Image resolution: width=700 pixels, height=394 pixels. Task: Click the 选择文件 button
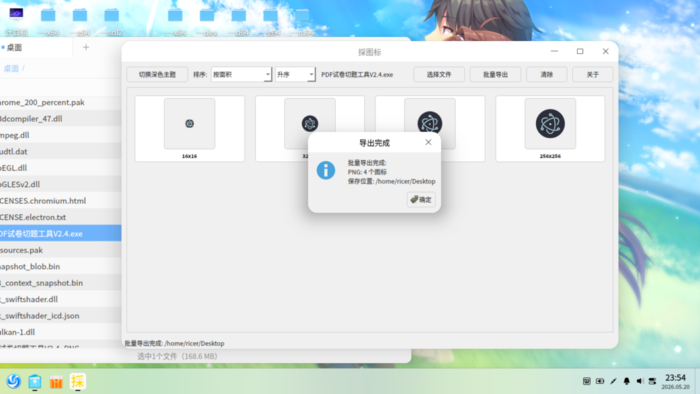coord(439,75)
